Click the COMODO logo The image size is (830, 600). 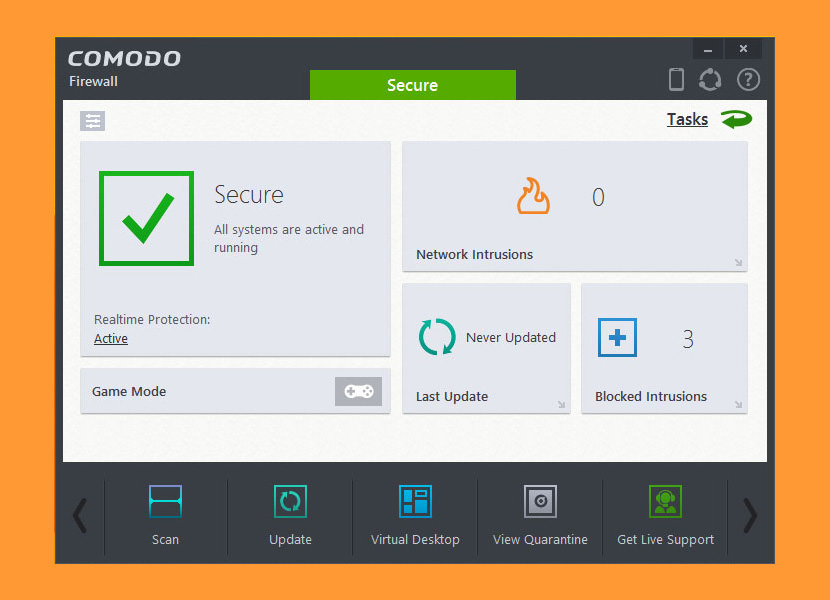pyautogui.click(x=124, y=58)
